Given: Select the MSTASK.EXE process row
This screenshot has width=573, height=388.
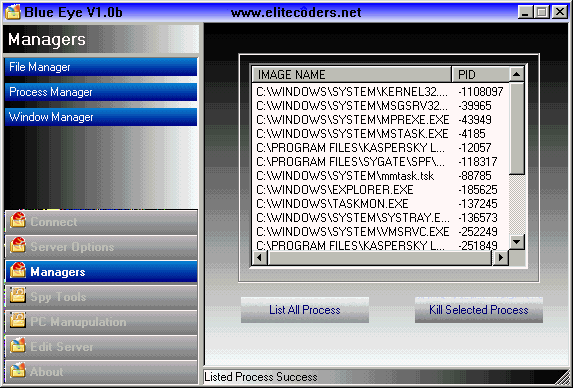Looking at the screenshot, I should coord(380,134).
